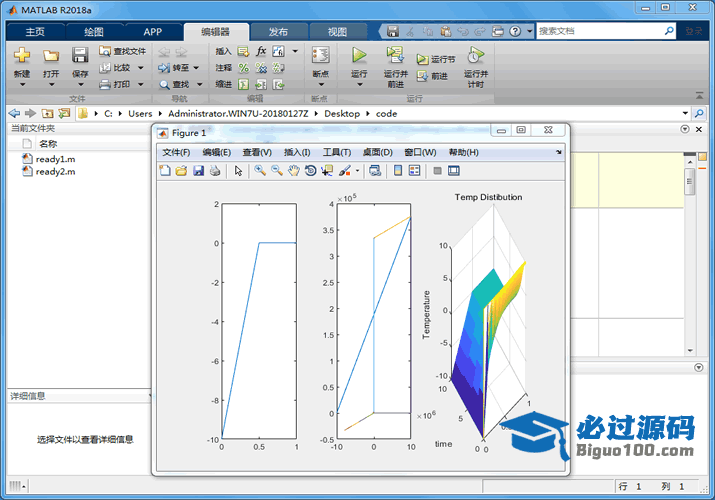Viewport: 715px width, 500px height.
Task: Click the 比较 (Compare) button
Action: click(x=115, y=67)
